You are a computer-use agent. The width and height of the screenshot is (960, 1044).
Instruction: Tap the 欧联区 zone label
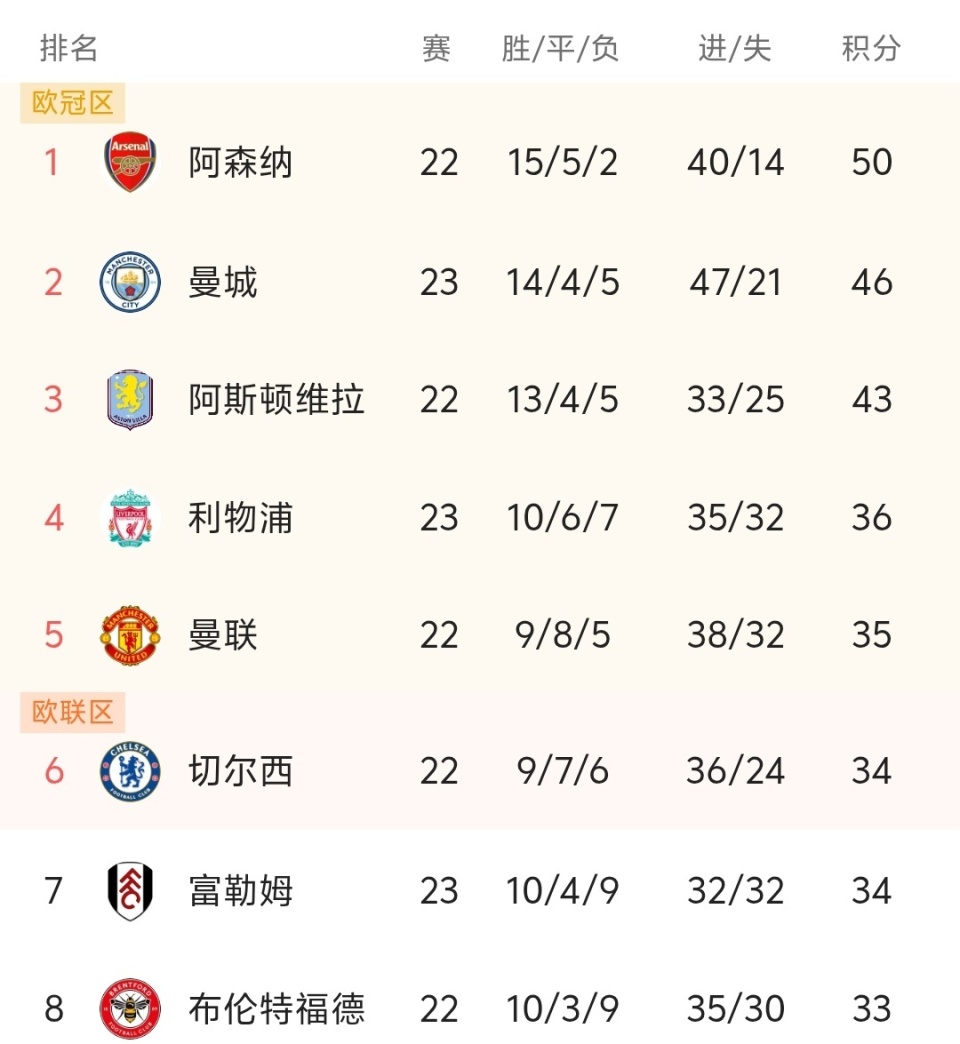73,712
